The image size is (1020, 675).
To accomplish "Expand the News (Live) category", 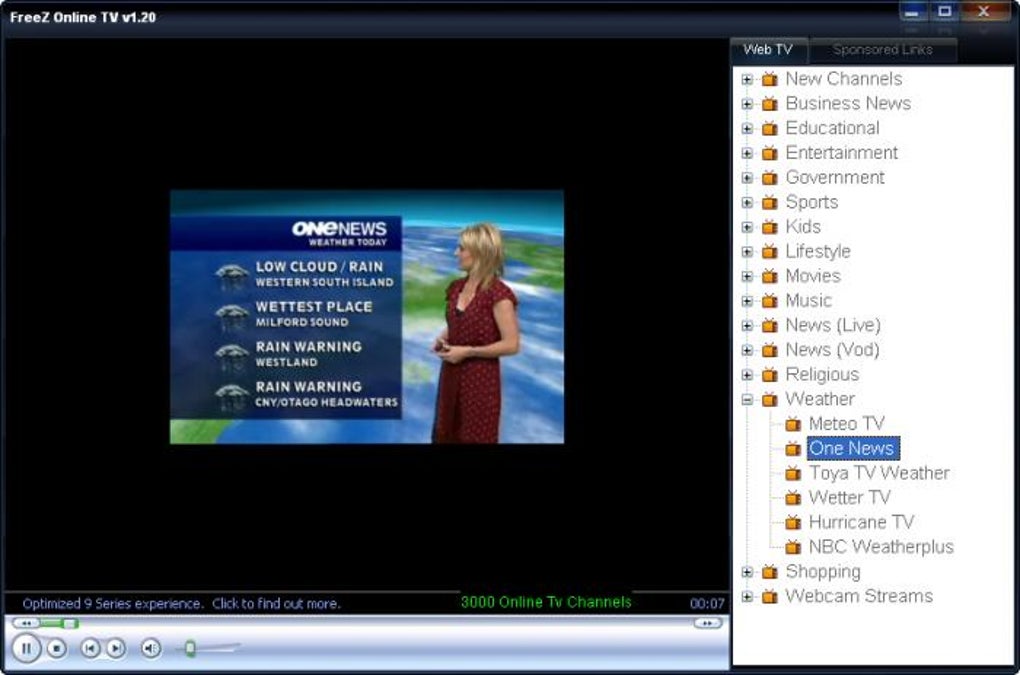I will [747, 326].
